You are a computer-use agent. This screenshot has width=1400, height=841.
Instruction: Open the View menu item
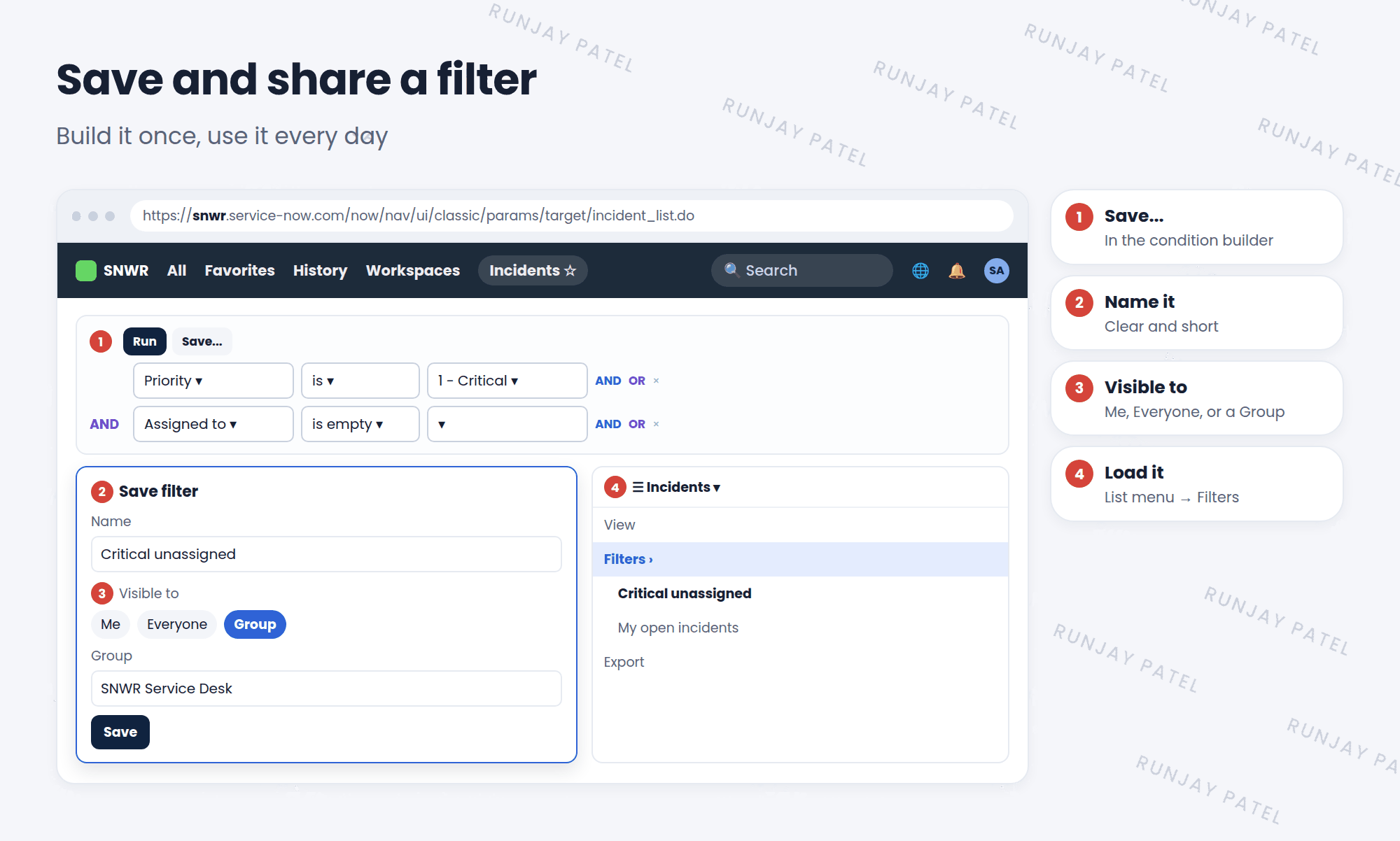pyautogui.click(x=800, y=525)
